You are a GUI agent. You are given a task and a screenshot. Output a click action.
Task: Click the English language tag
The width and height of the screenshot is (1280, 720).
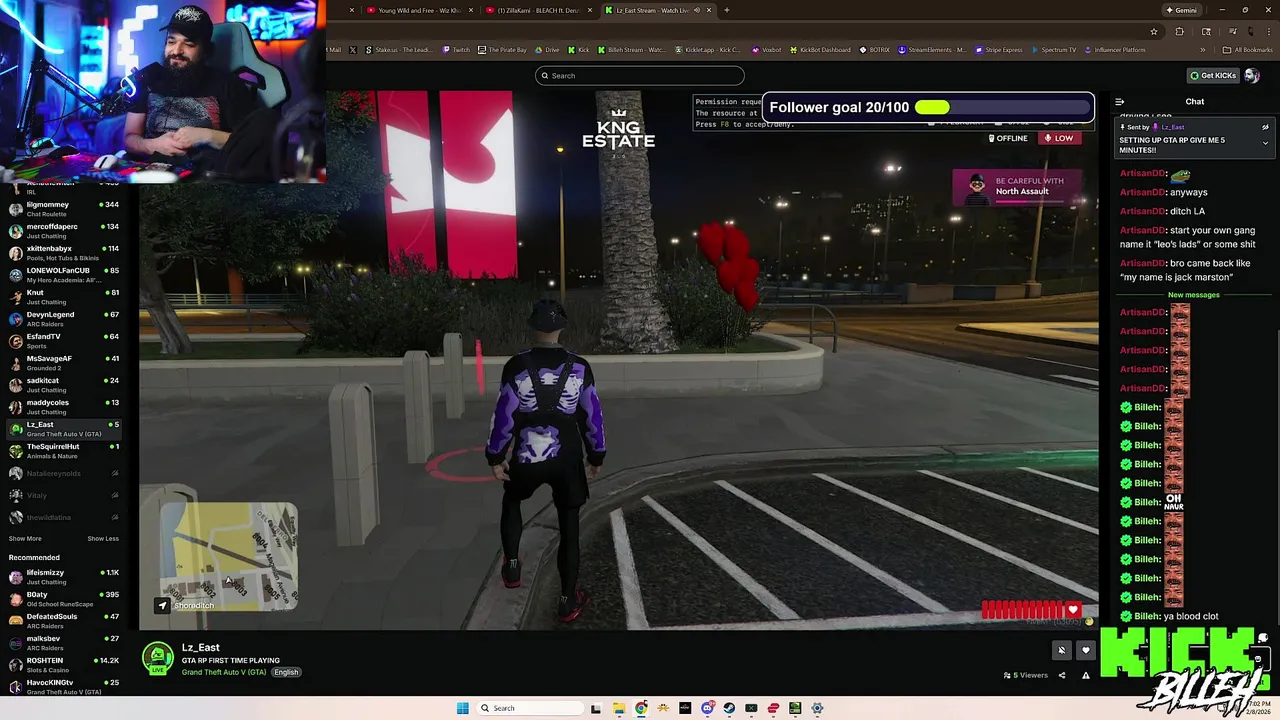point(287,672)
